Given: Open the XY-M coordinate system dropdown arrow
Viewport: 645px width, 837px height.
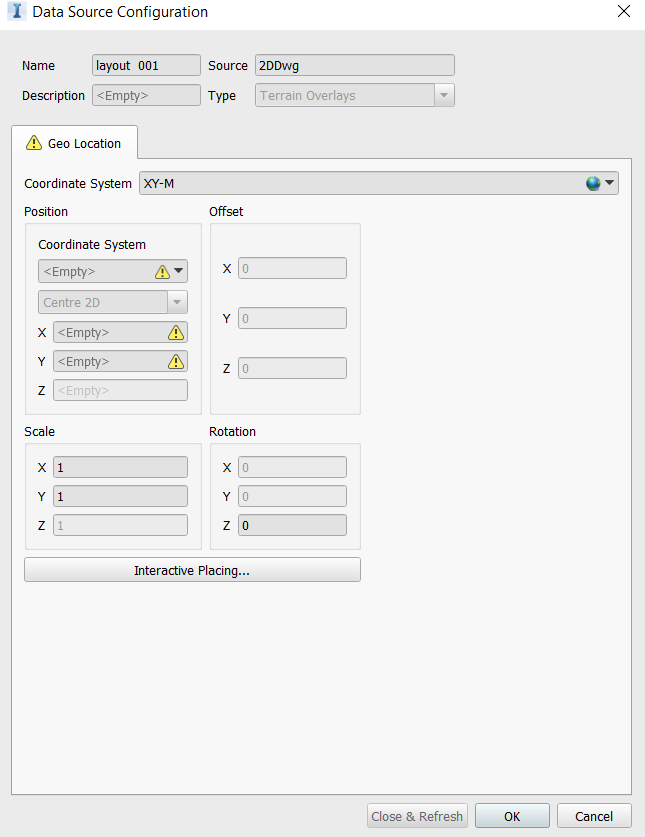Looking at the screenshot, I should click(610, 183).
